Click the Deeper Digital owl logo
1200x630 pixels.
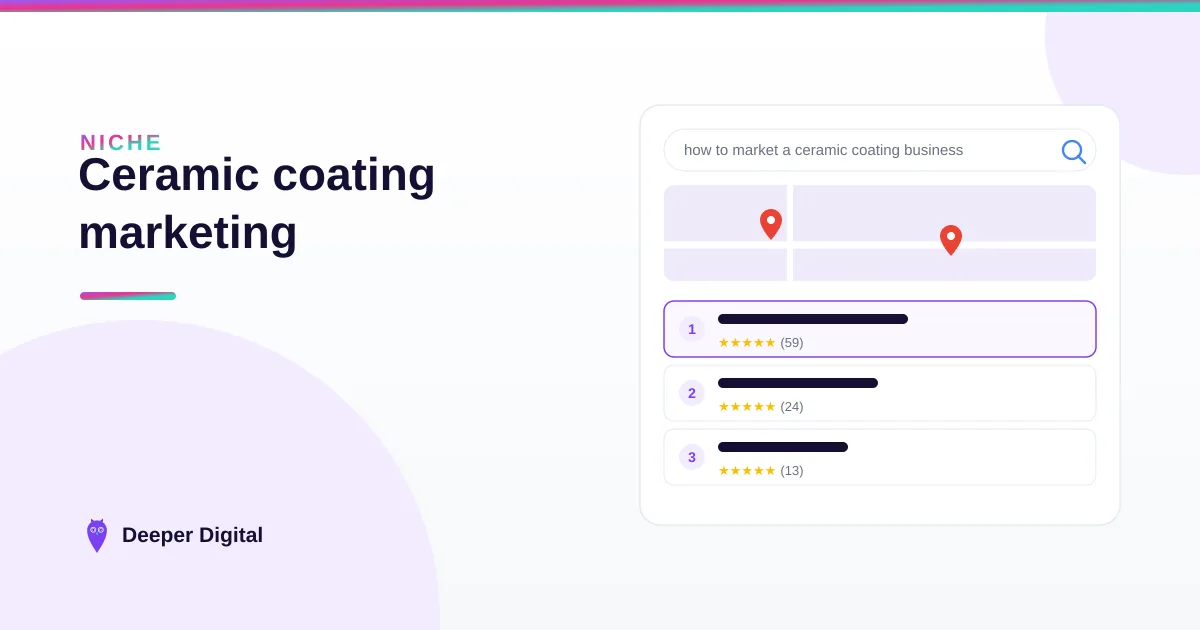point(97,535)
